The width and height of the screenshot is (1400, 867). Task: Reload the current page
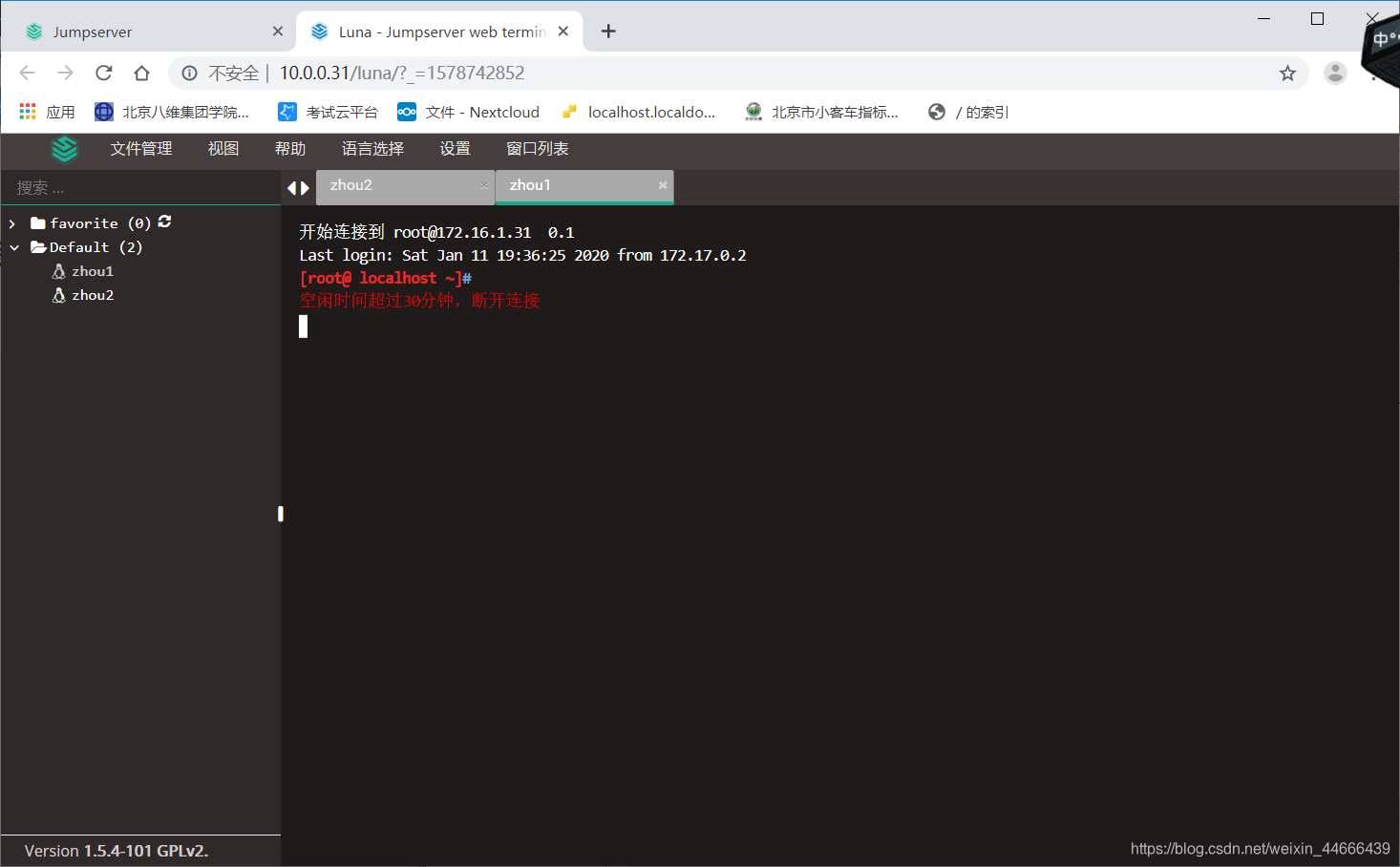(x=104, y=73)
